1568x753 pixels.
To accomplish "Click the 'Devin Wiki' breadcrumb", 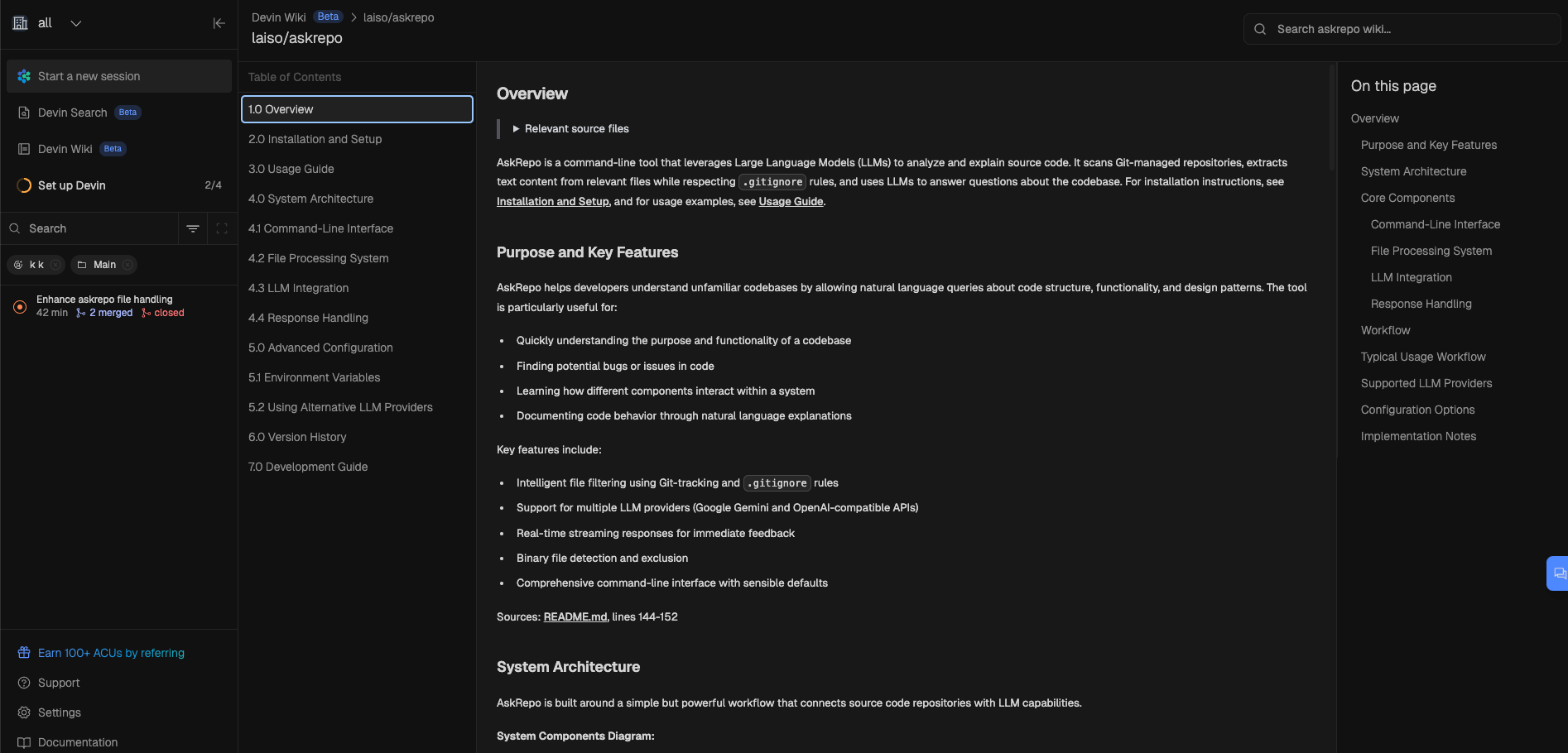I will [279, 17].
